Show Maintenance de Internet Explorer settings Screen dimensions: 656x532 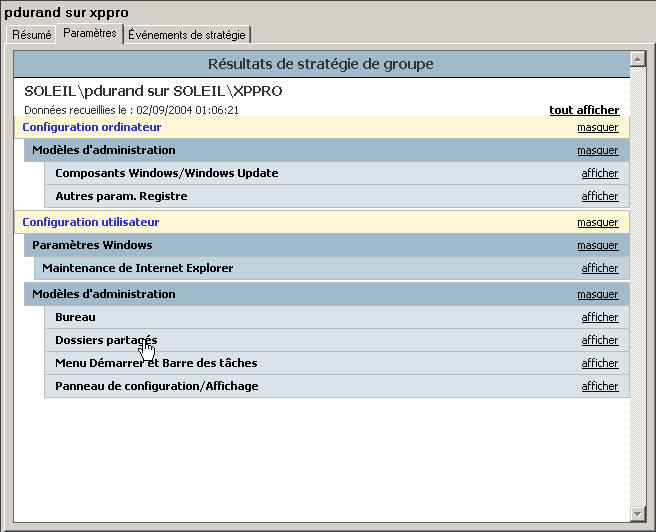pyautogui.click(x=600, y=268)
